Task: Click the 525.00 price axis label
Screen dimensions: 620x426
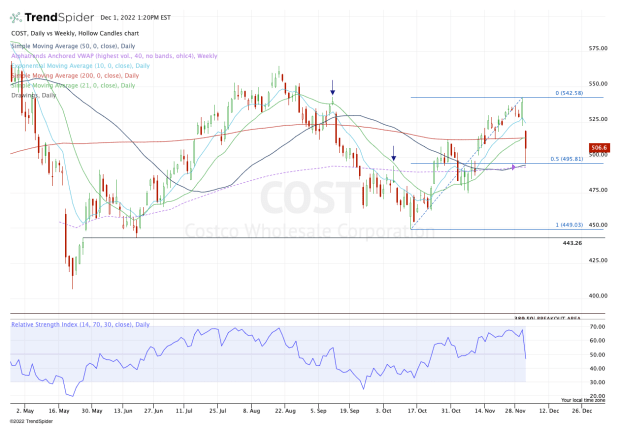Action: (598, 119)
